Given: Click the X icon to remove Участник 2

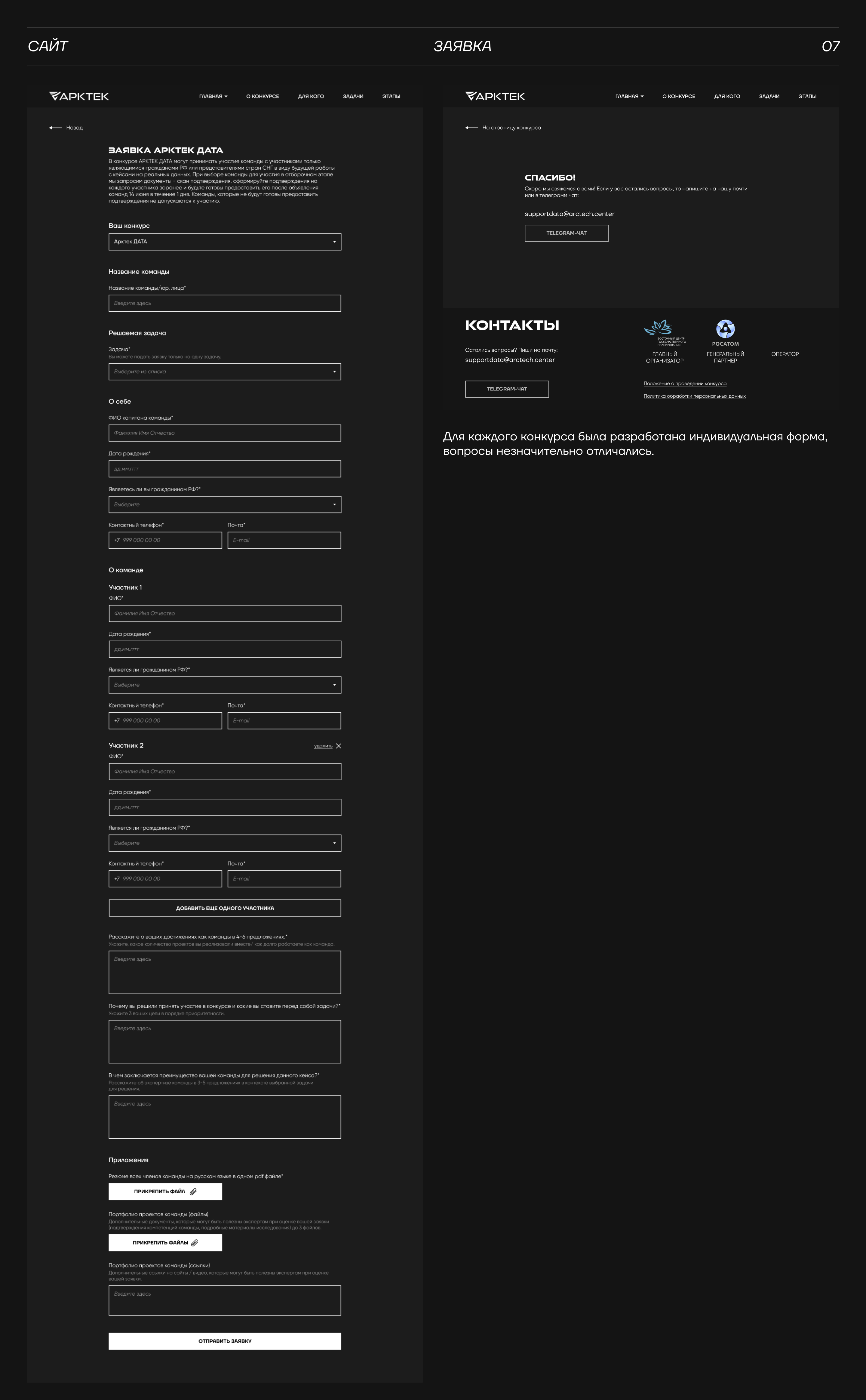Looking at the screenshot, I should (x=339, y=746).
